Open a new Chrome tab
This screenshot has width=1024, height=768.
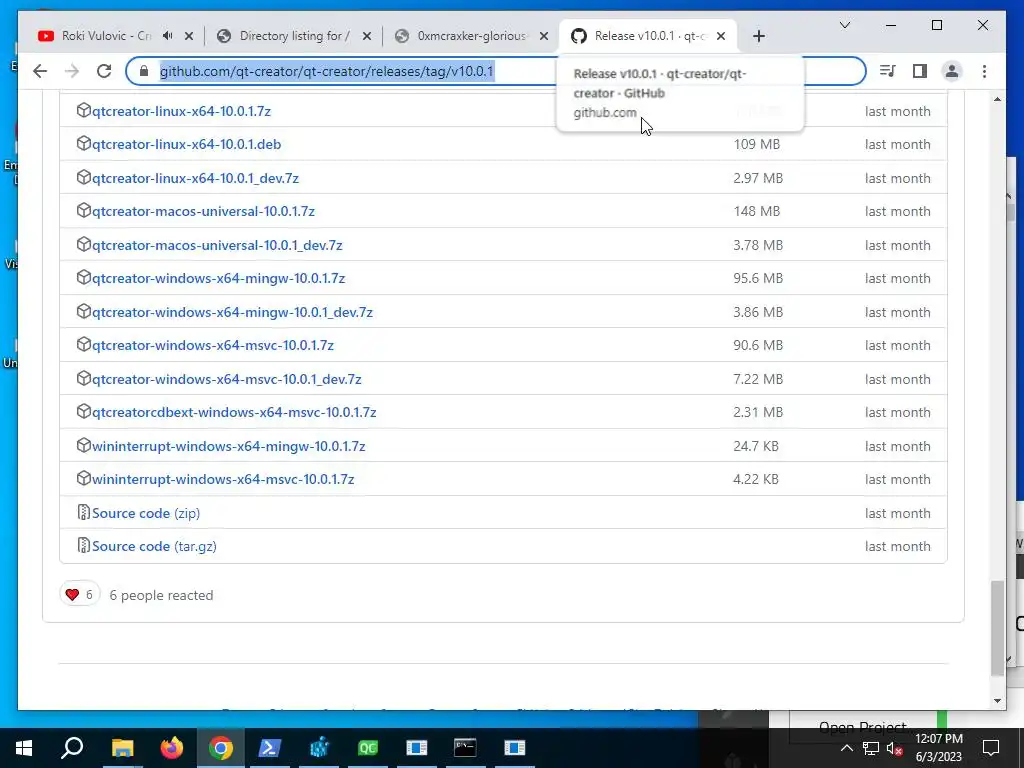(758, 37)
